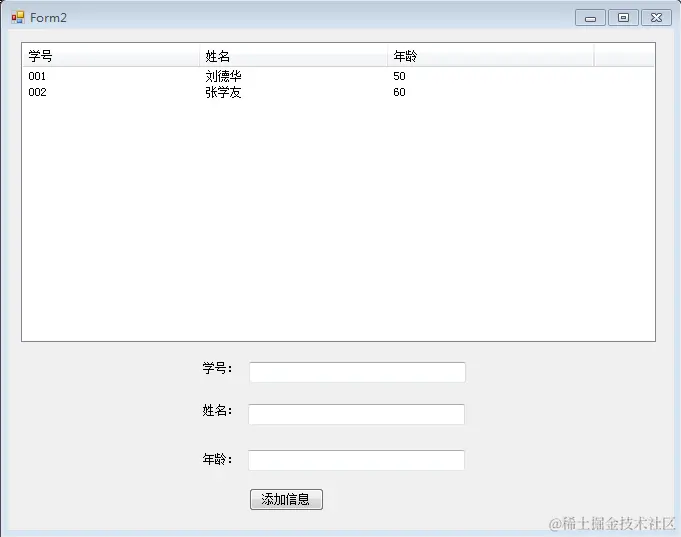Focus the 年龄 input field

tap(357, 460)
